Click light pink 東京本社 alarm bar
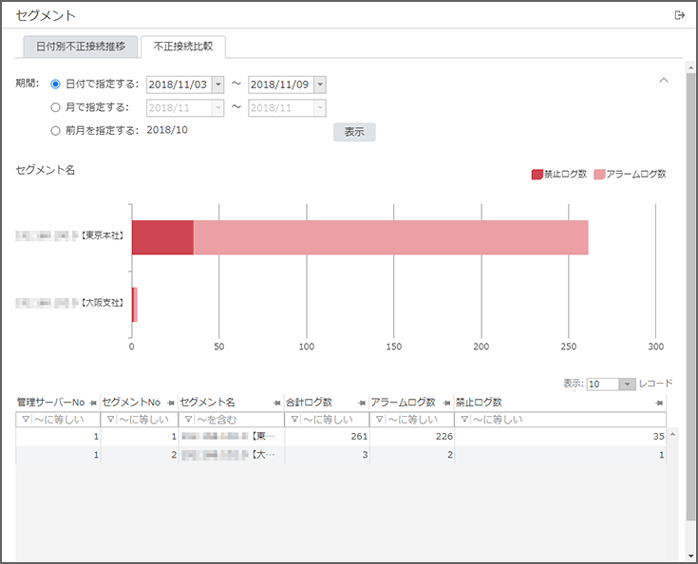 391,237
